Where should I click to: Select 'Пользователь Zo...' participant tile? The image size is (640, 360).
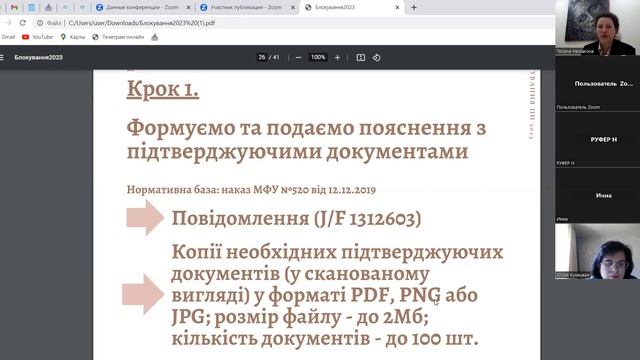(598, 83)
